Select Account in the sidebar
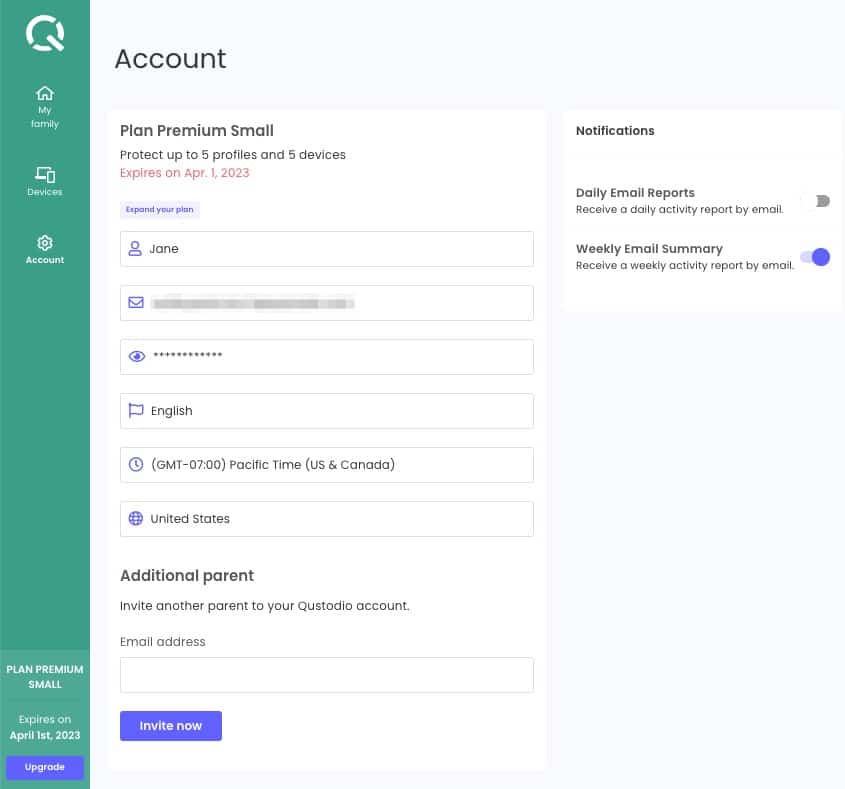 pyautogui.click(x=45, y=250)
